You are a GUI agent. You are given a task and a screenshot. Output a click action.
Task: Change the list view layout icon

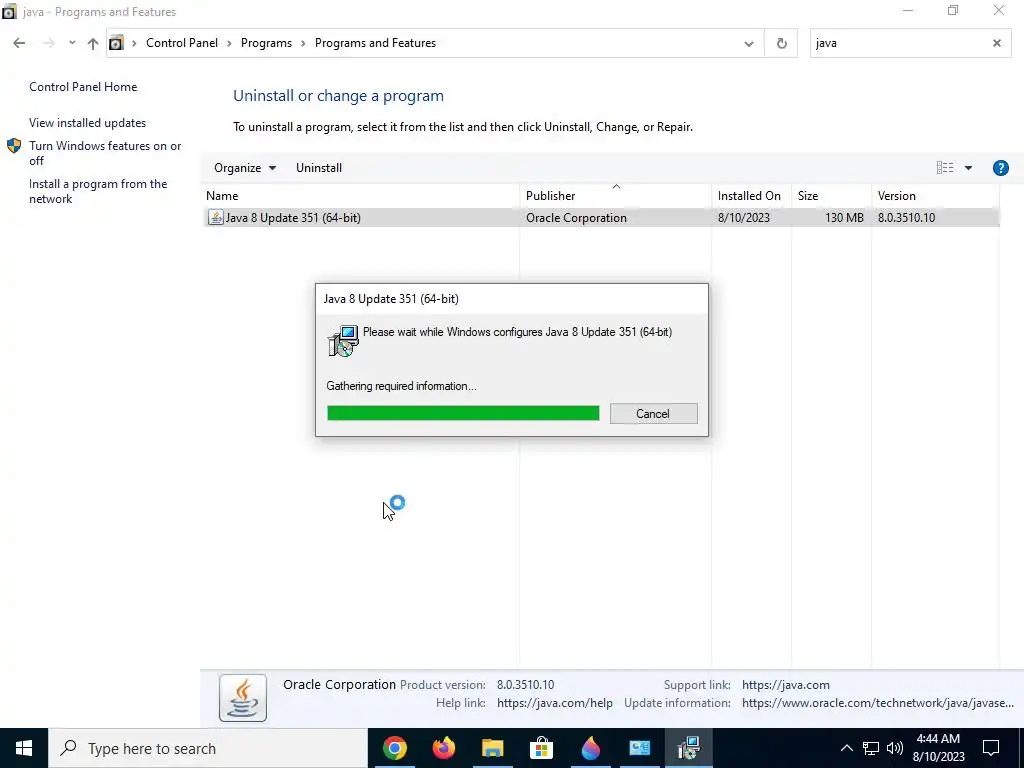[944, 168]
